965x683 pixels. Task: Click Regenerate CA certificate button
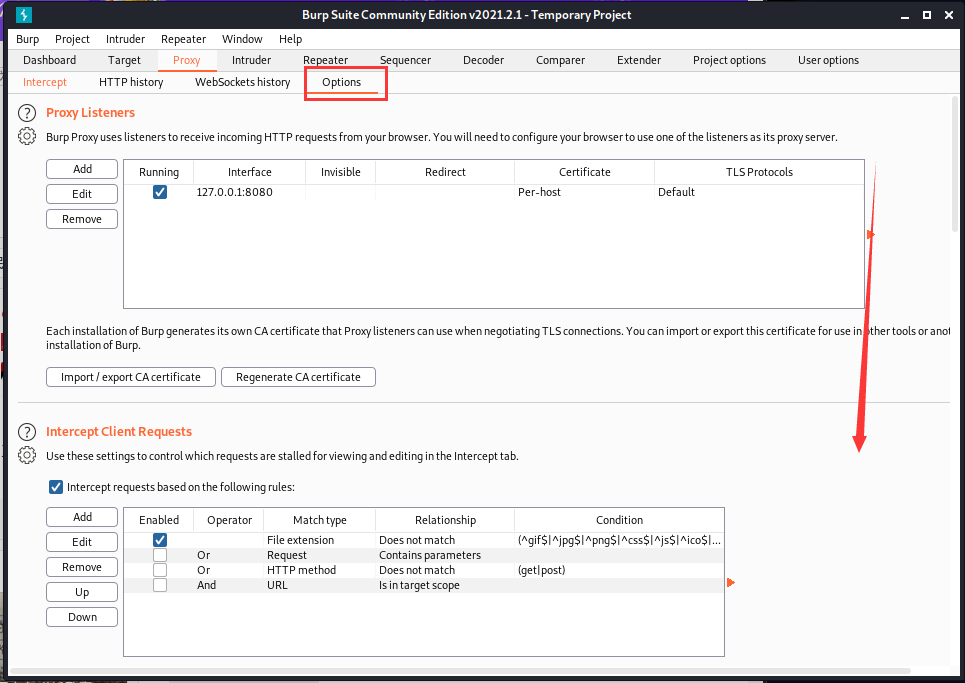point(298,377)
